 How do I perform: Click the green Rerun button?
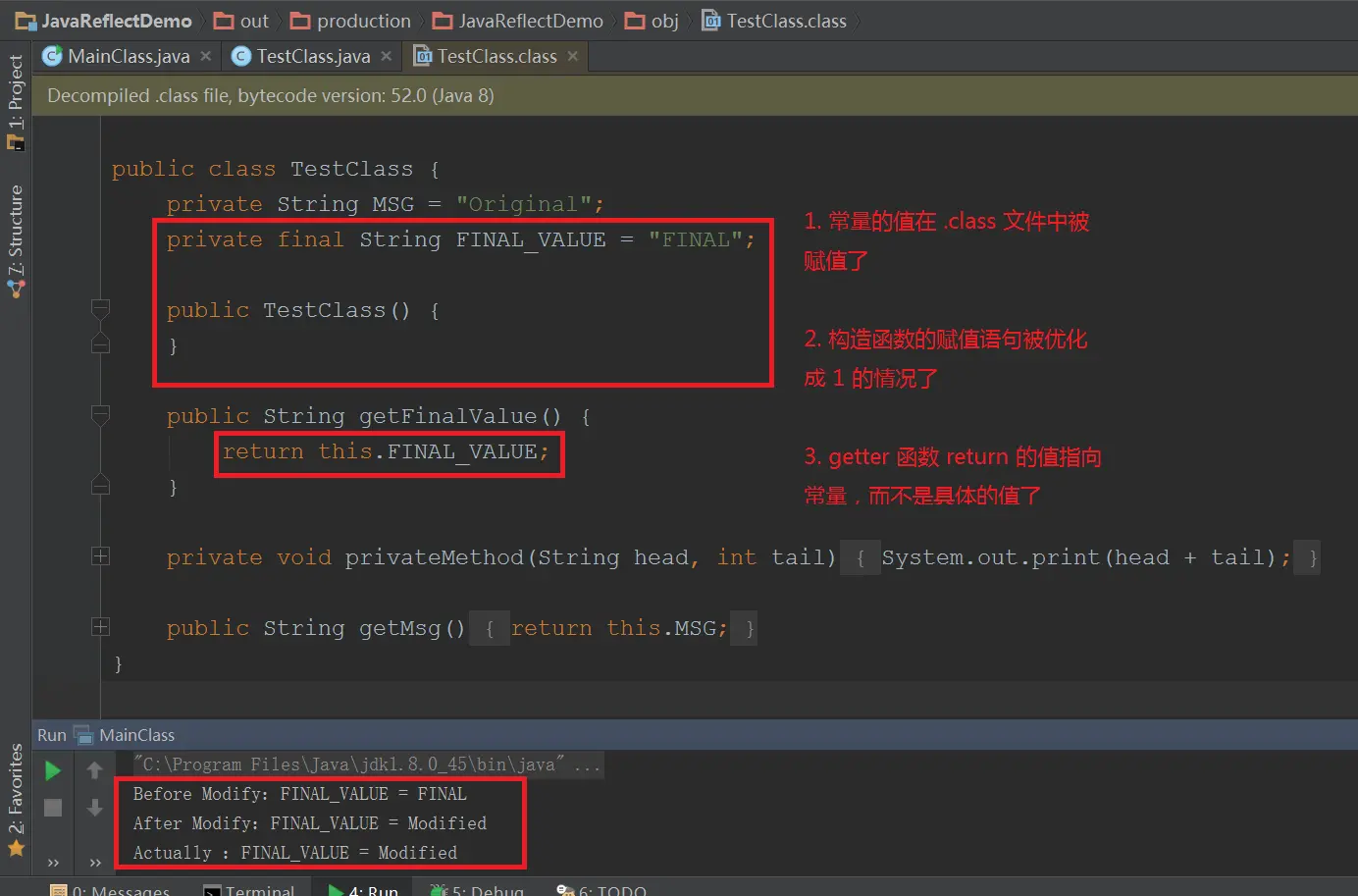[53, 770]
